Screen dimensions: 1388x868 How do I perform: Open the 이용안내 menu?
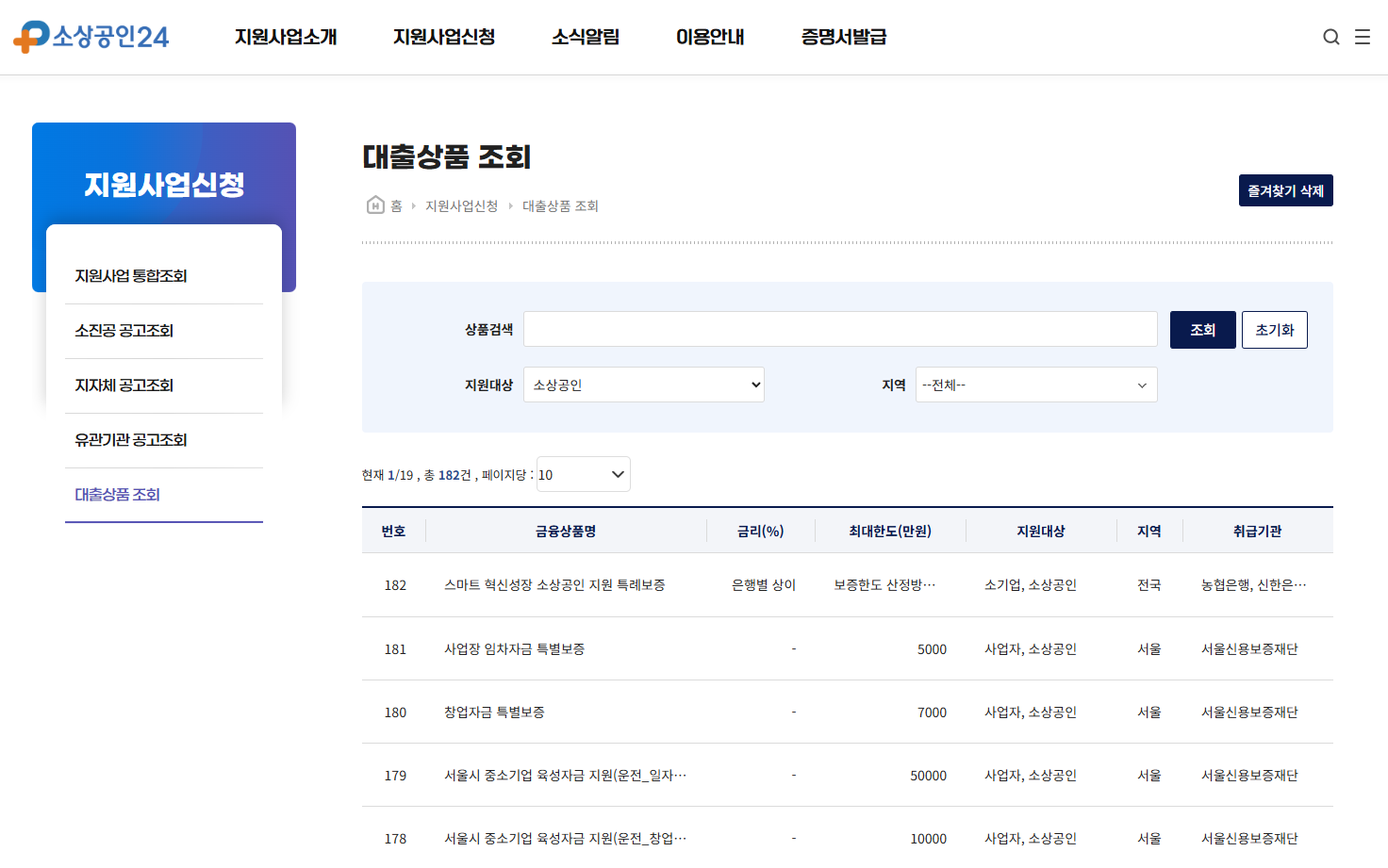[710, 37]
